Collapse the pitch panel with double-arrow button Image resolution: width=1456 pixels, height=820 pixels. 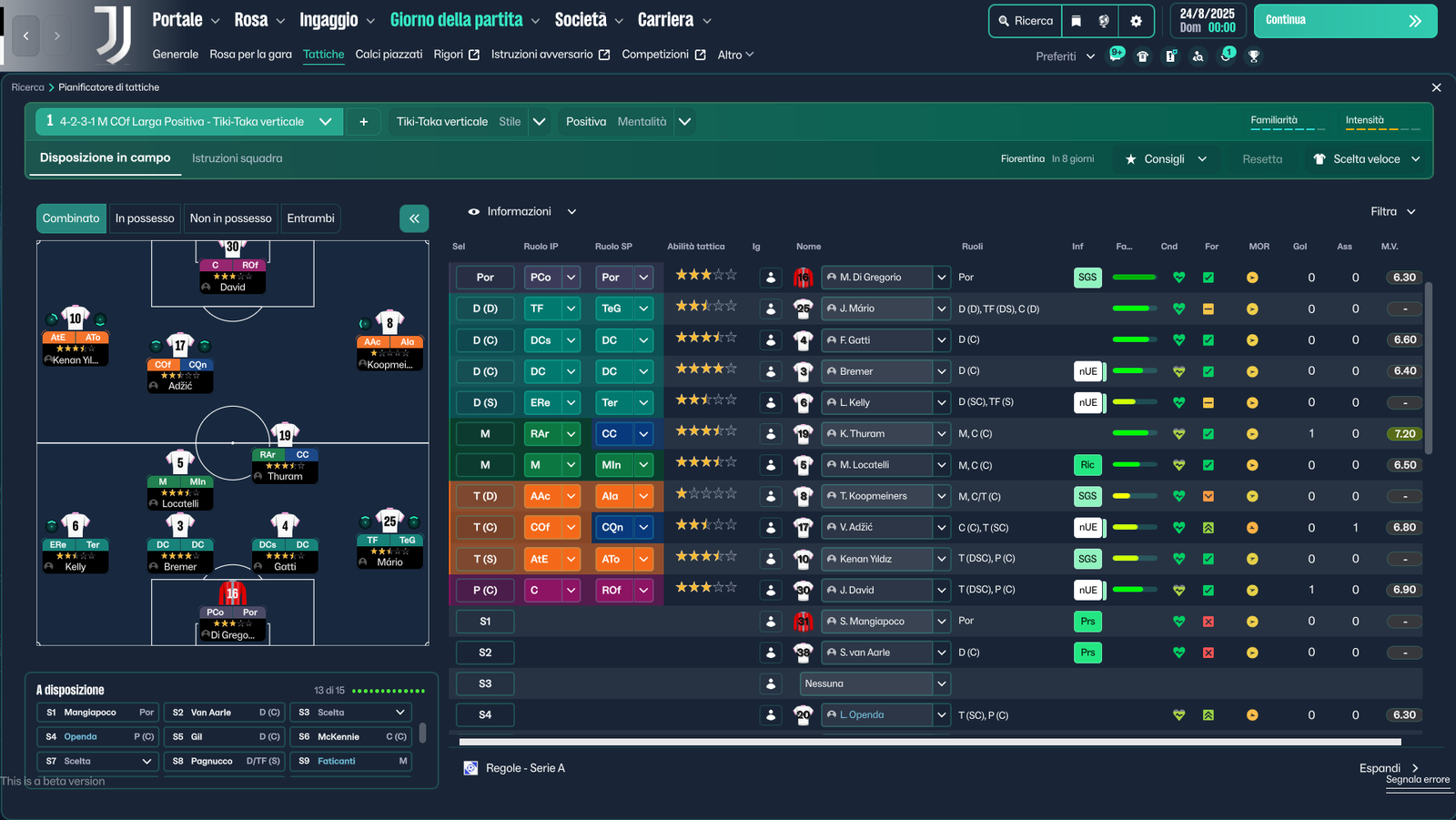tap(414, 218)
